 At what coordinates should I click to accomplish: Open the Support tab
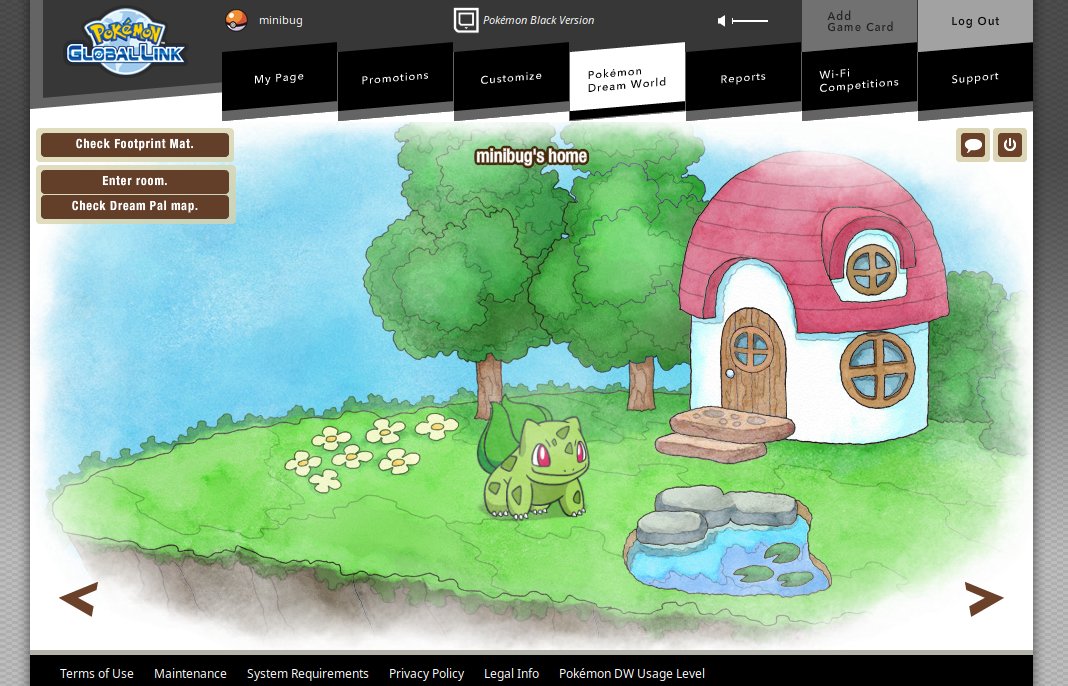point(975,78)
